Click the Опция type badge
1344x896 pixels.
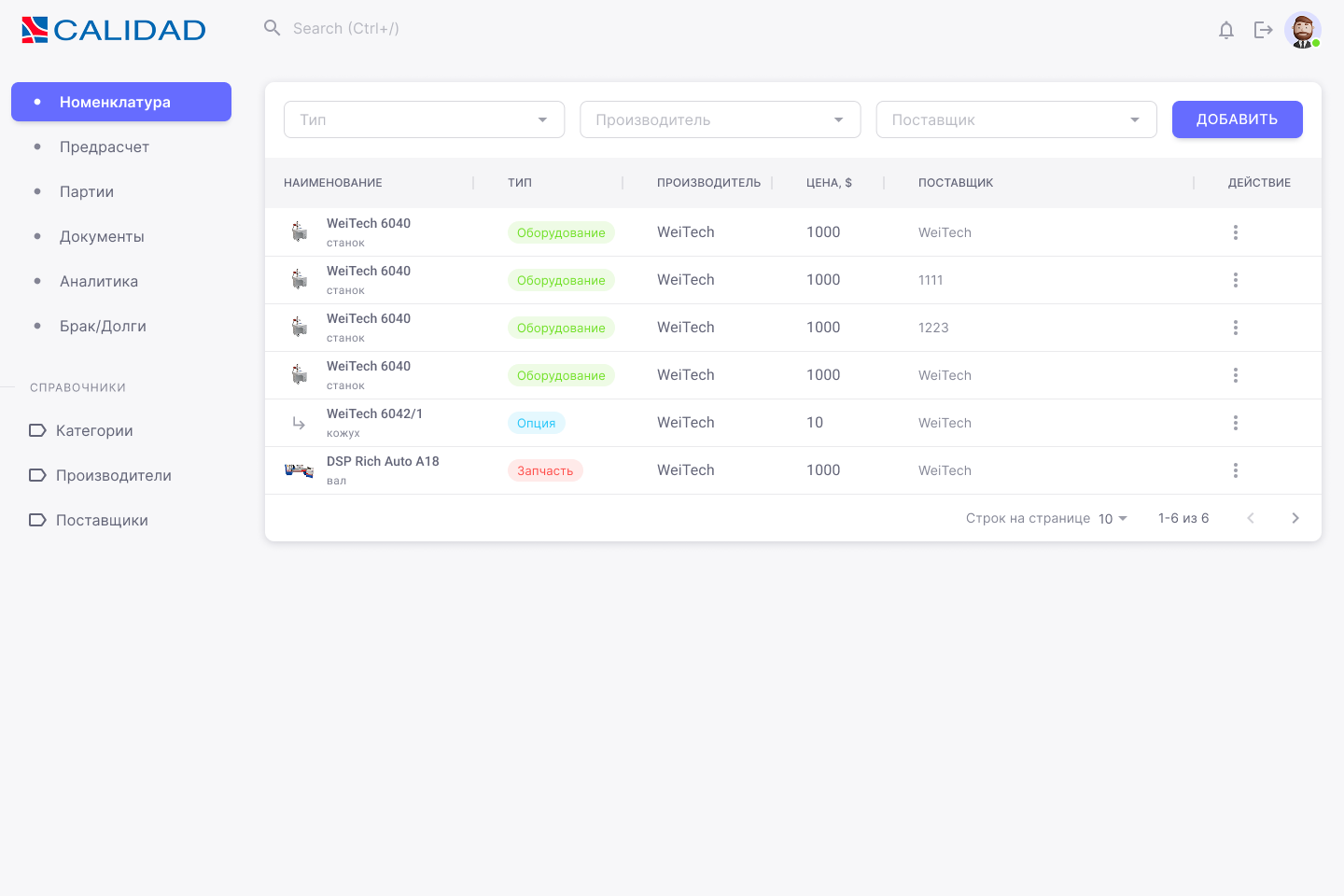coord(537,423)
